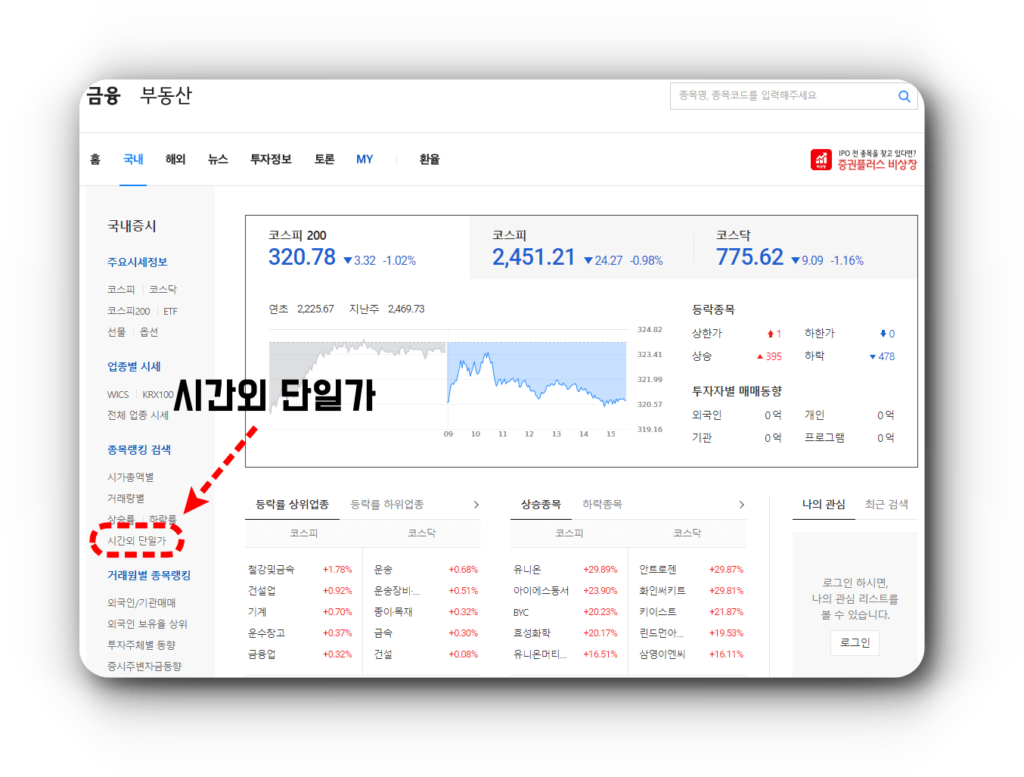Viewport: 1024px width, 777px height.
Task: Open 선물 sidebar link
Action: pos(116,332)
